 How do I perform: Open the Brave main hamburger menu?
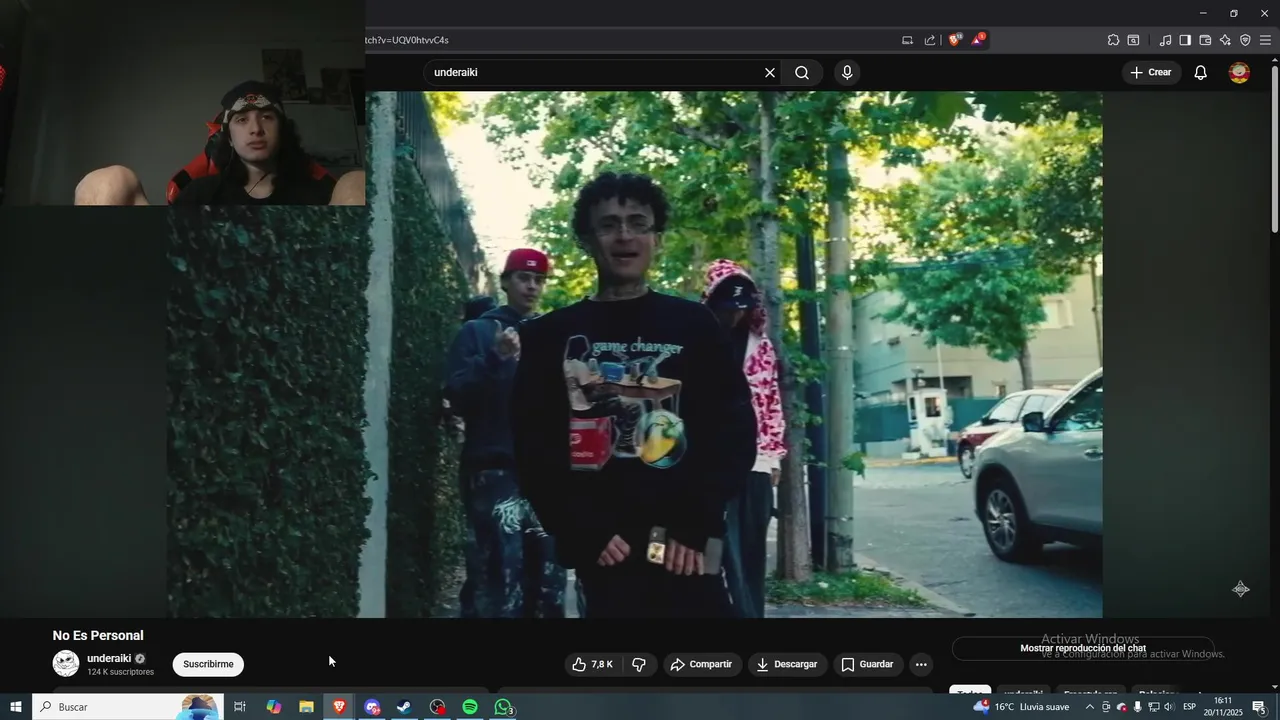pos(1265,40)
